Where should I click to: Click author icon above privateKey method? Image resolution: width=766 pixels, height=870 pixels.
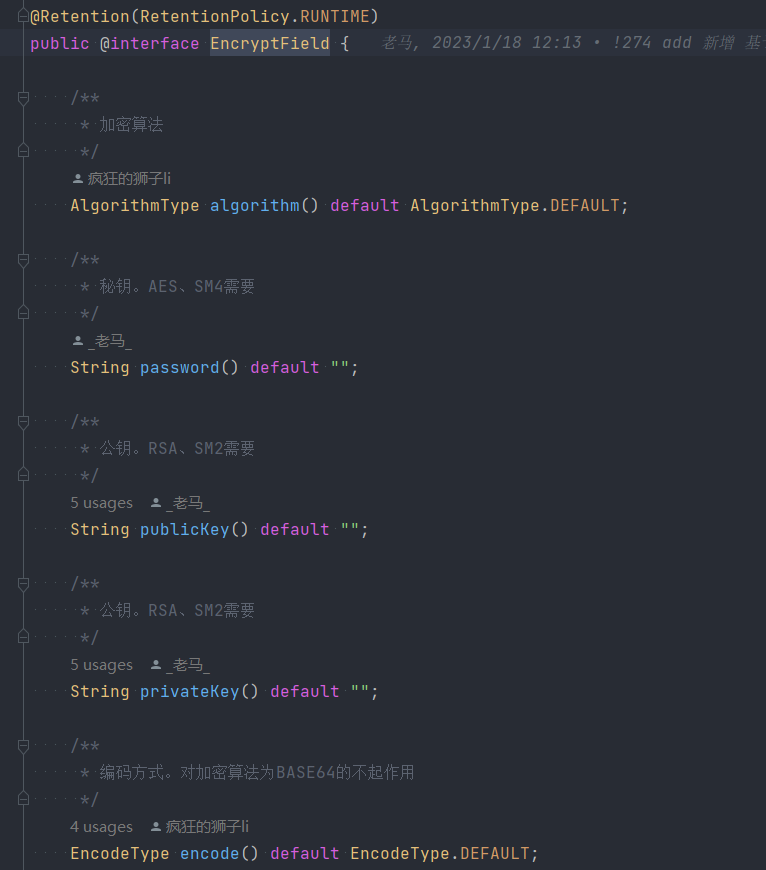pyautogui.click(x=156, y=665)
